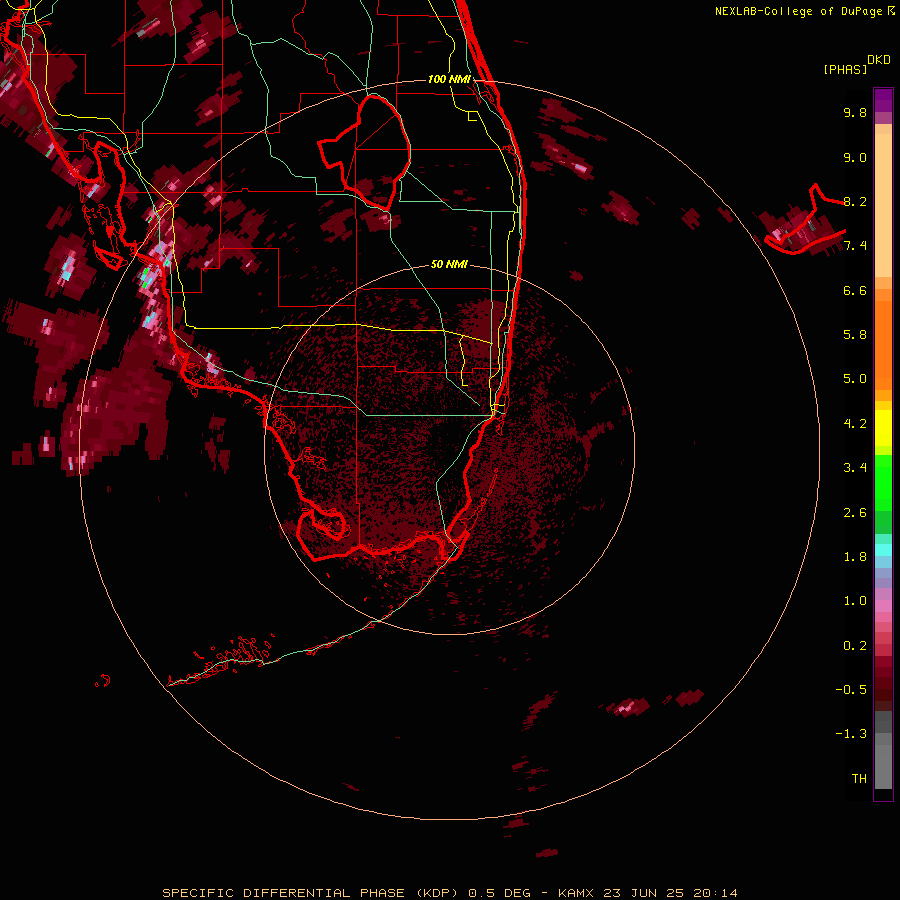Select the 1.8 scale value
900x900 pixels.
coord(855,557)
